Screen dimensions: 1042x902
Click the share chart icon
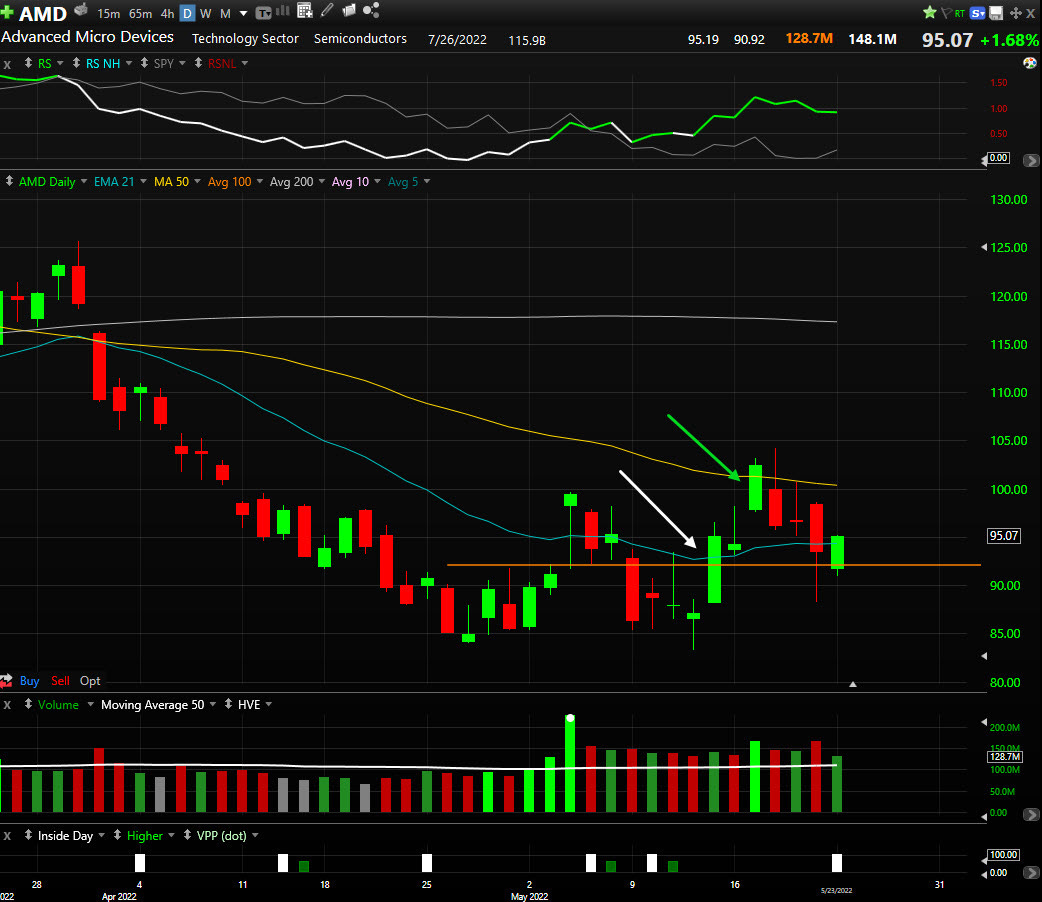(x=371, y=10)
